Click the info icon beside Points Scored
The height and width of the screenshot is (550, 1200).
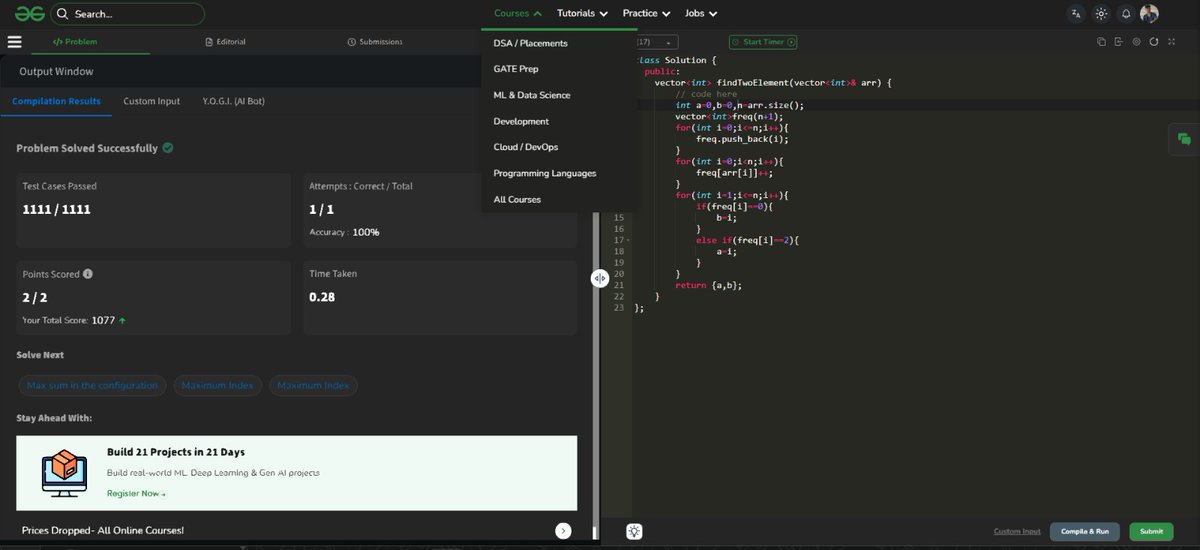pyautogui.click(x=88, y=274)
